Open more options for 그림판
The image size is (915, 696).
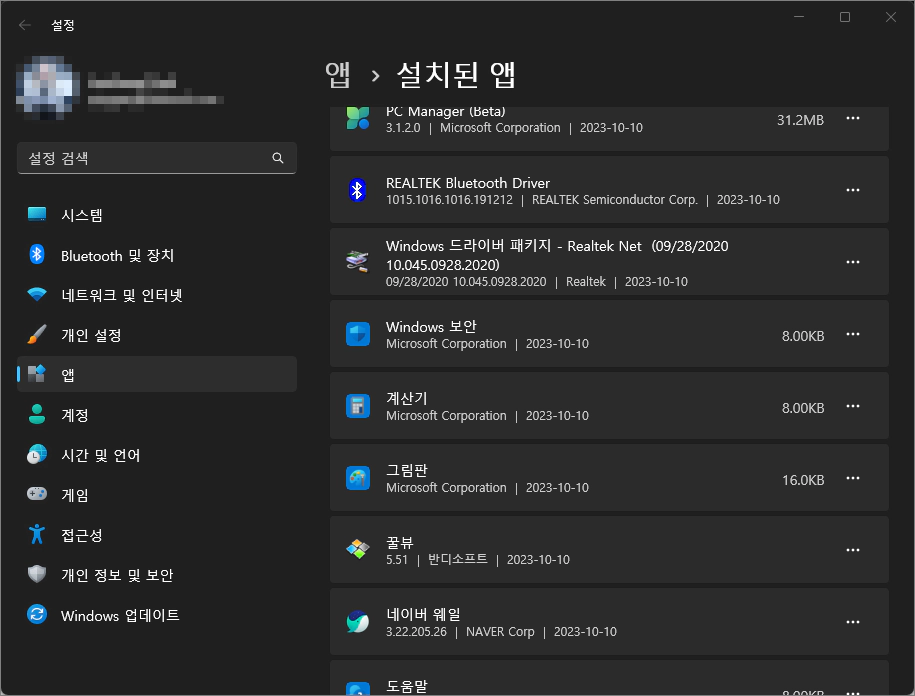(853, 478)
